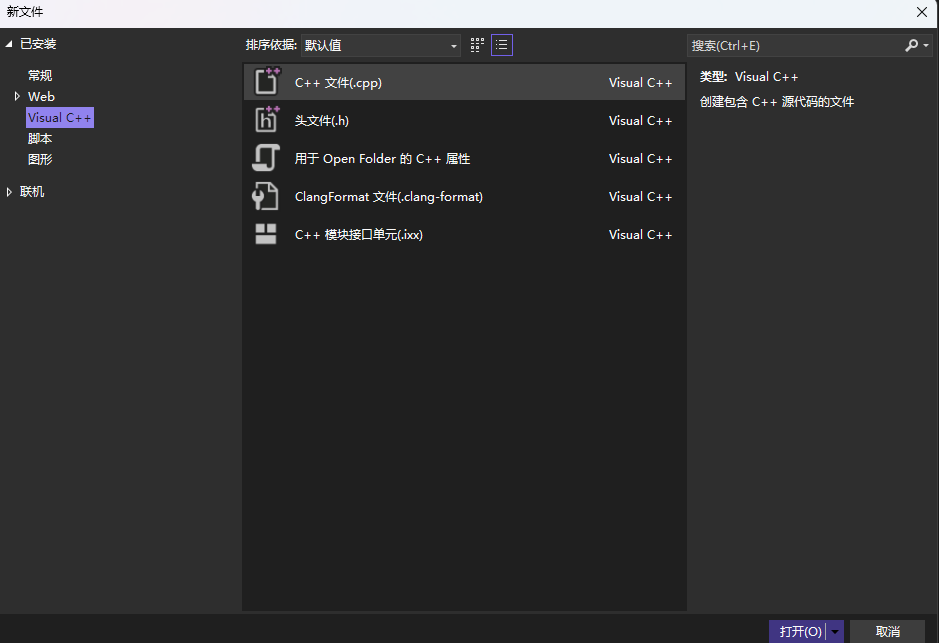The width and height of the screenshot is (939, 643).
Task: Select the '头文件(.h)' item name
Action: [x=322, y=120]
